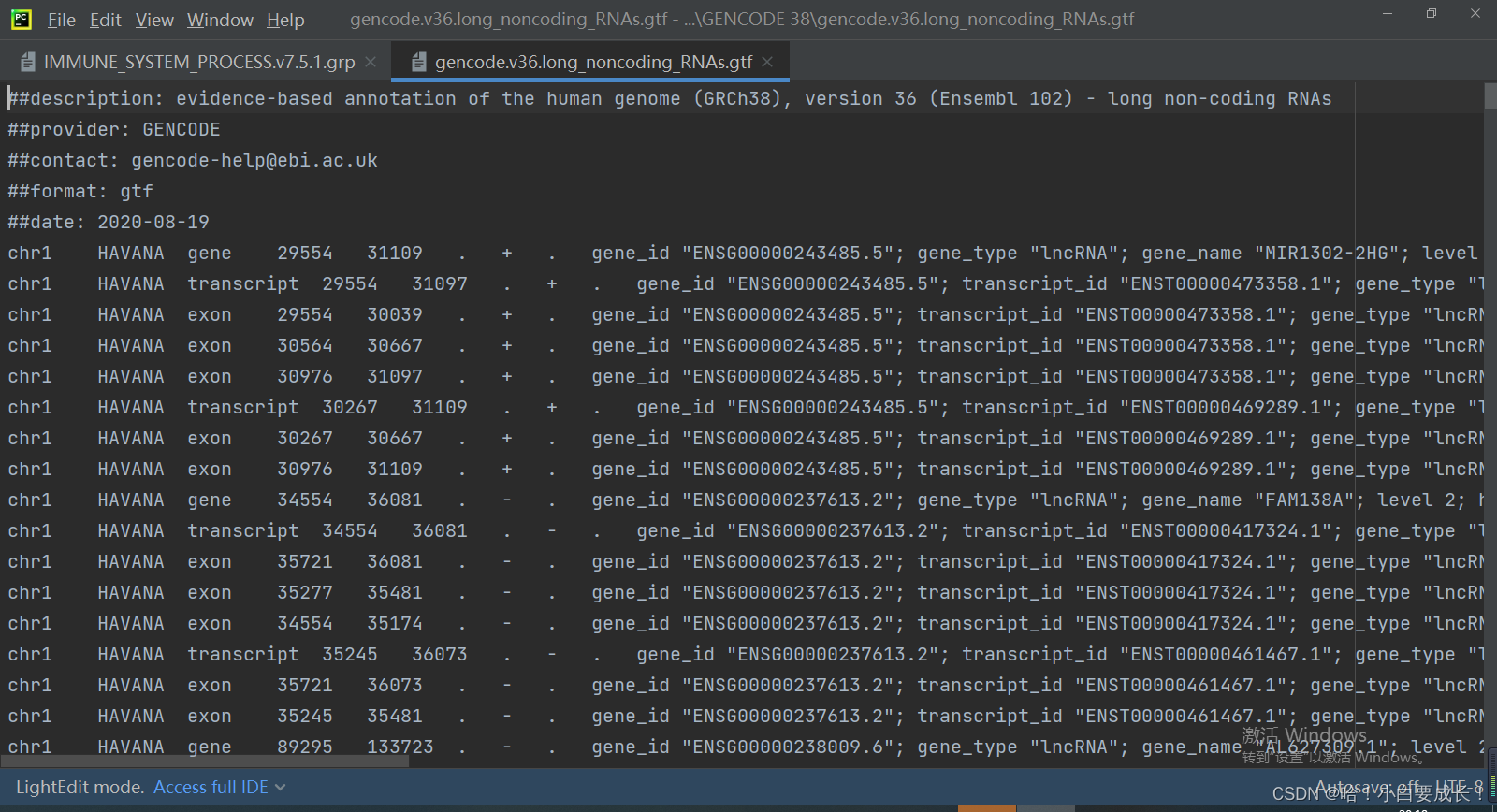Expand the Access full IDE dropdown arrow

(x=281, y=788)
